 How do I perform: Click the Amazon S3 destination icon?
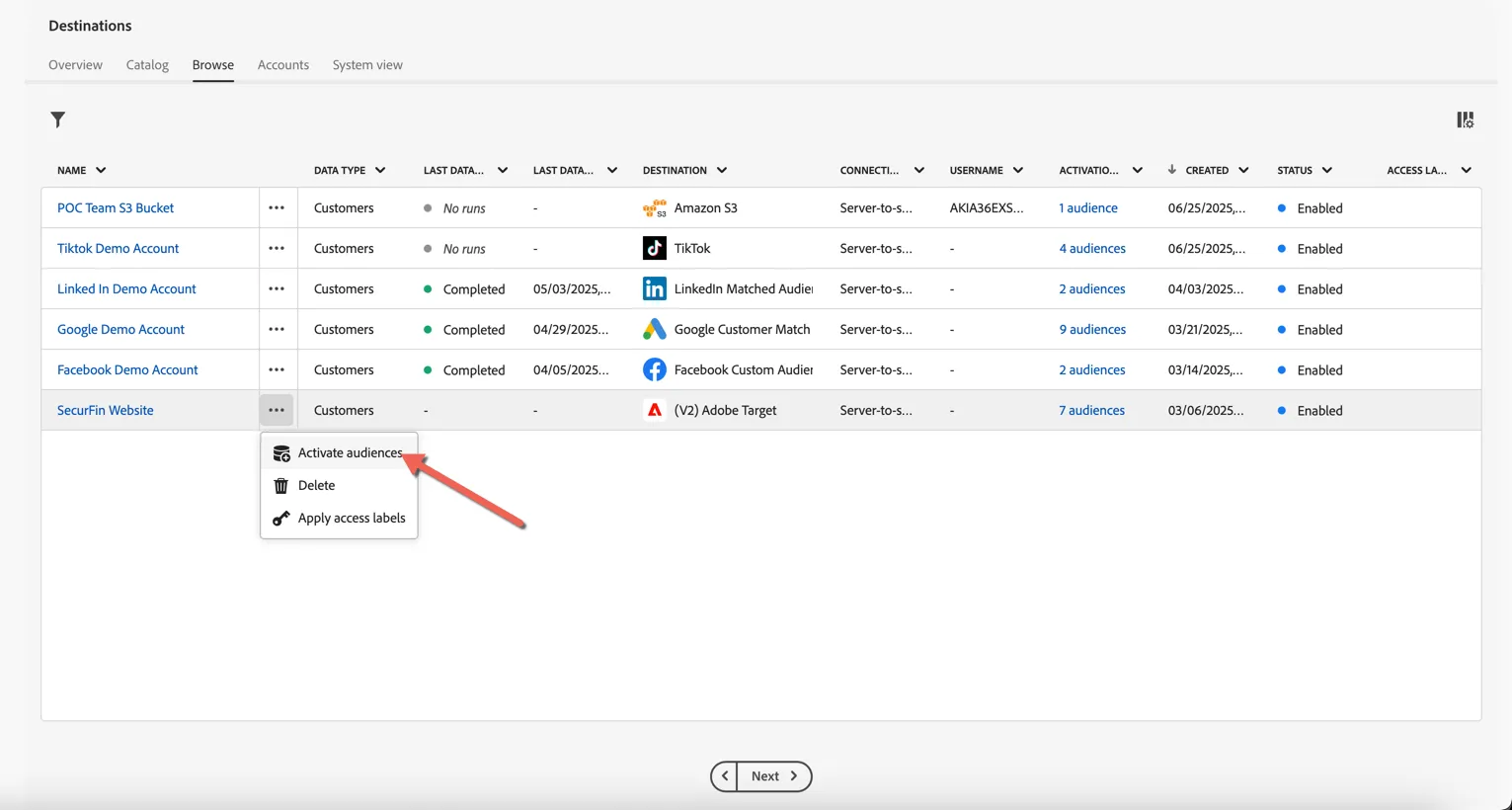pos(655,208)
